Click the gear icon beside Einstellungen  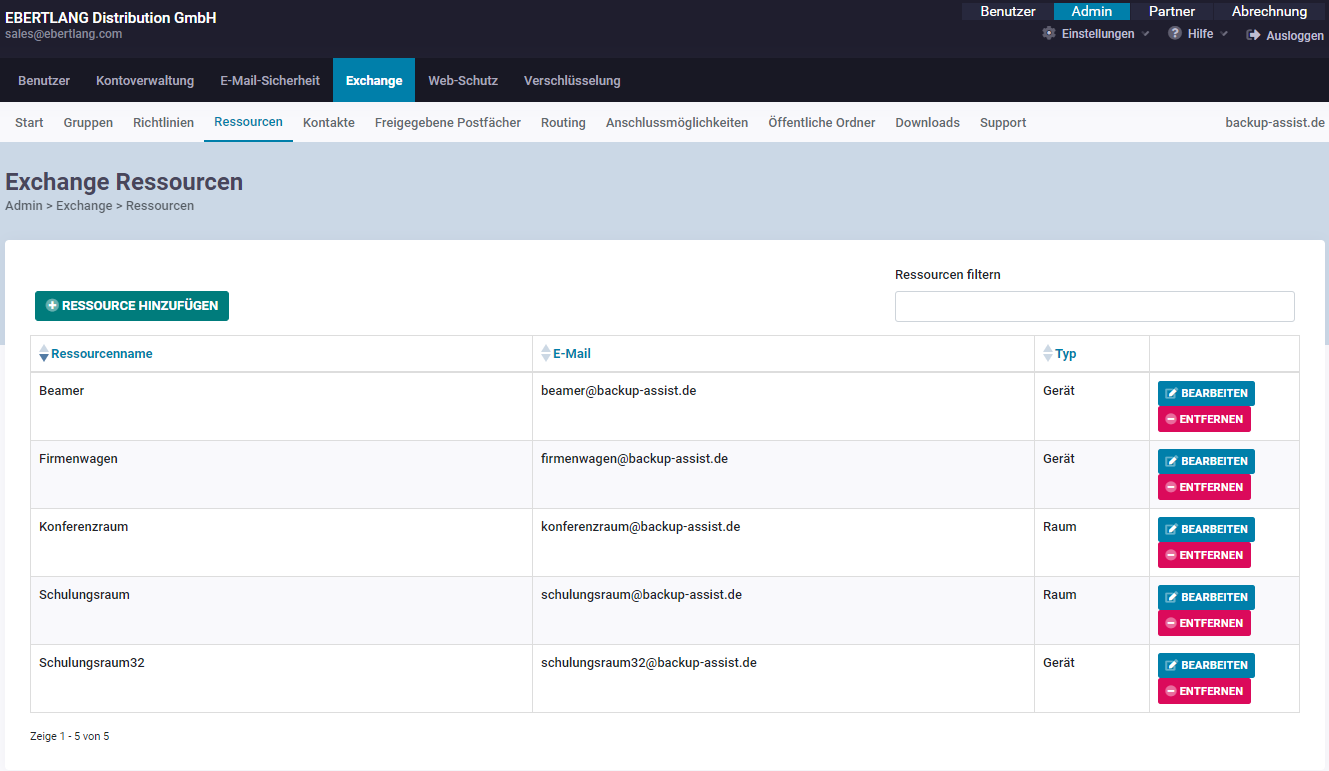1049,34
